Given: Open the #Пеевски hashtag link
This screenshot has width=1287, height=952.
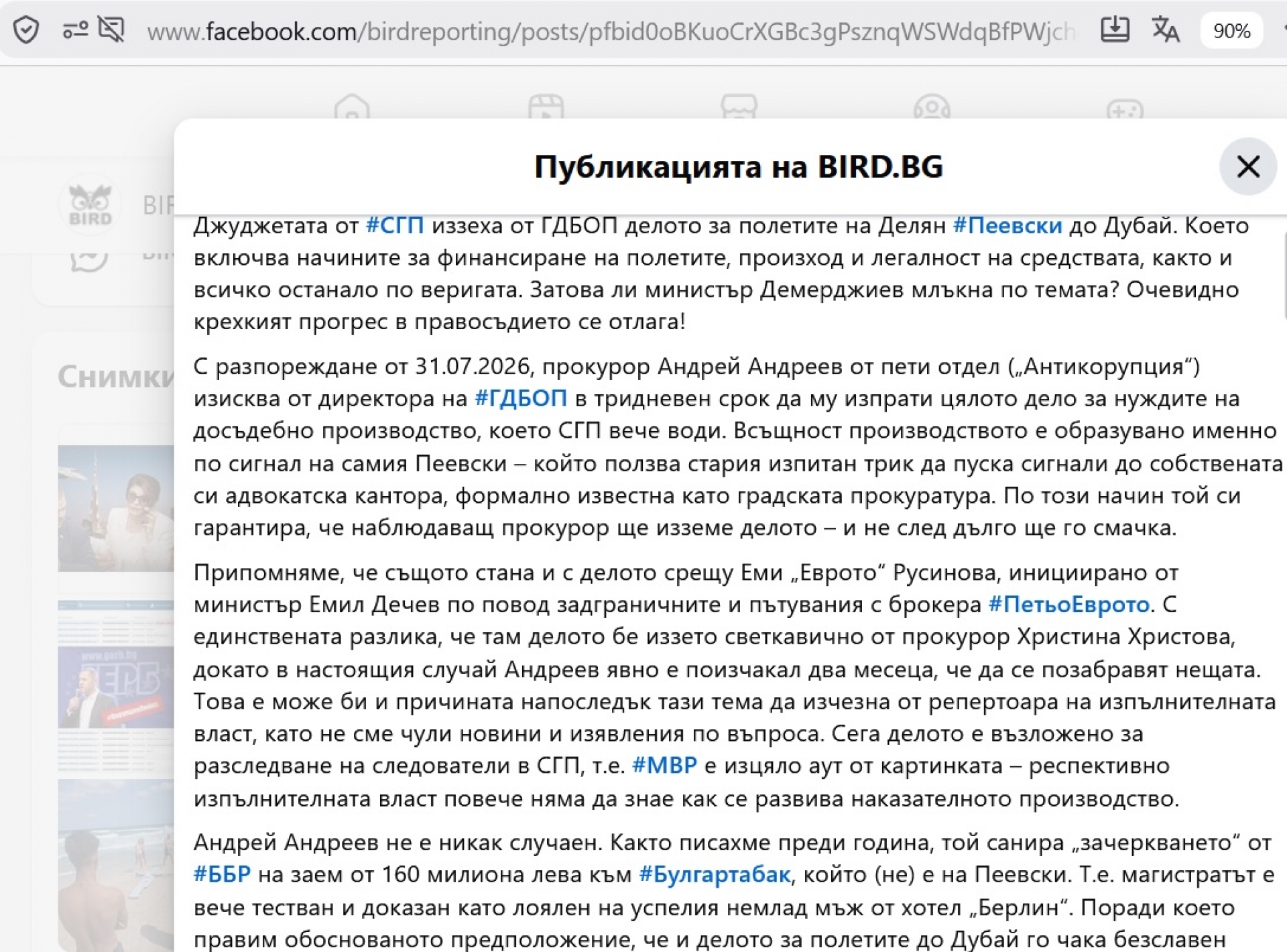Looking at the screenshot, I should [1007, 225].
